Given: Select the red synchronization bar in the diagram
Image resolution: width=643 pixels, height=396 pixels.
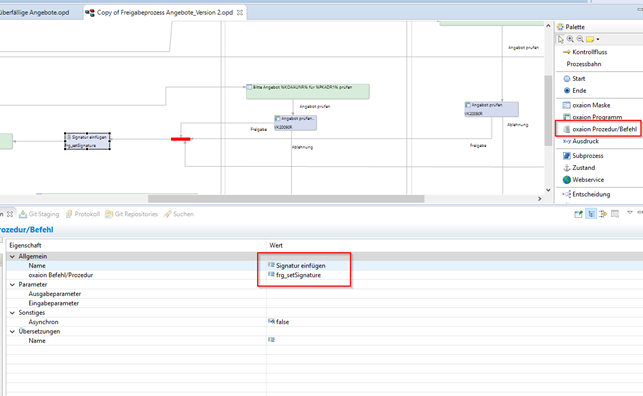Looking at the screenshot, I should click(181, 139).
